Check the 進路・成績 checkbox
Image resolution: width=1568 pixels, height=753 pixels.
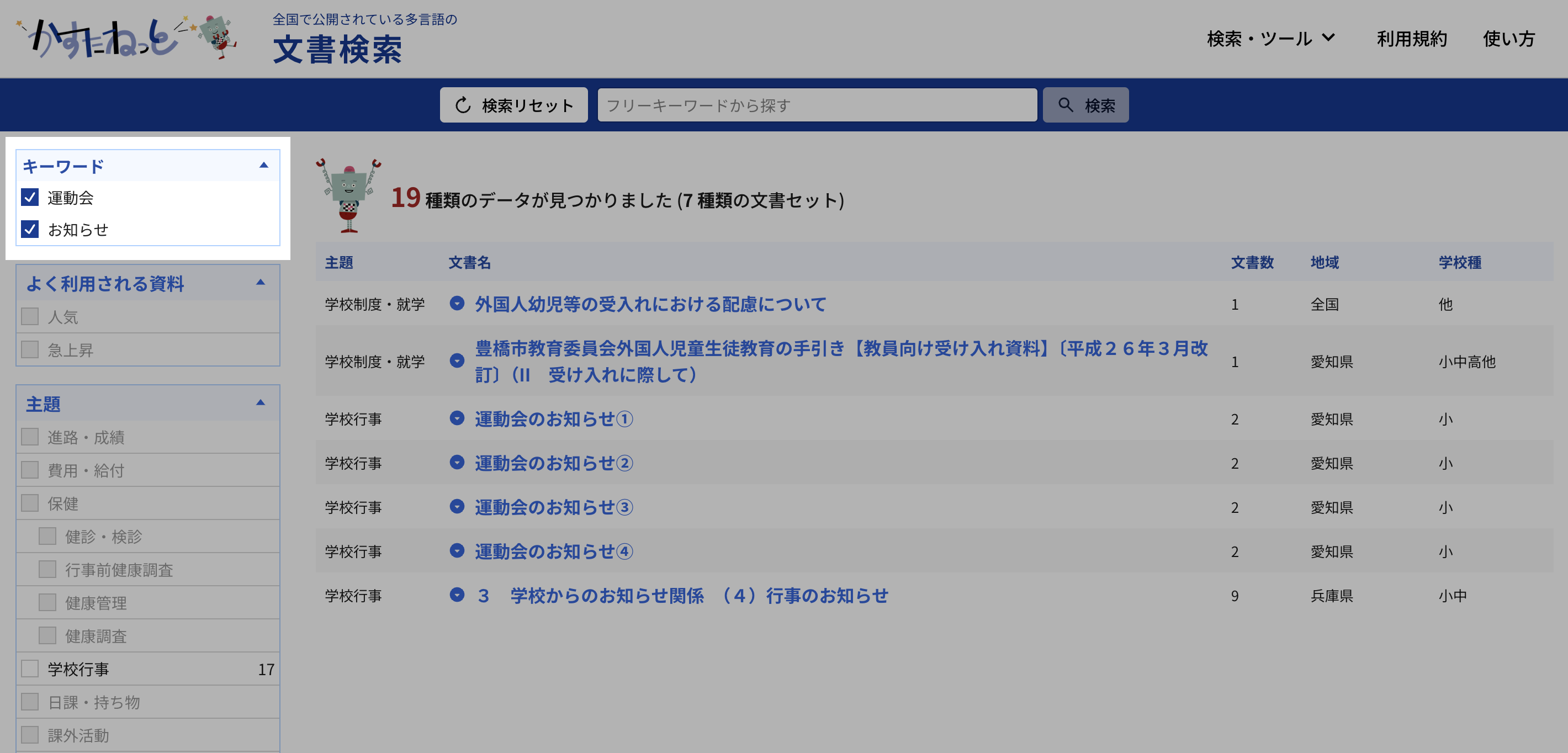(x=30, y=437)
